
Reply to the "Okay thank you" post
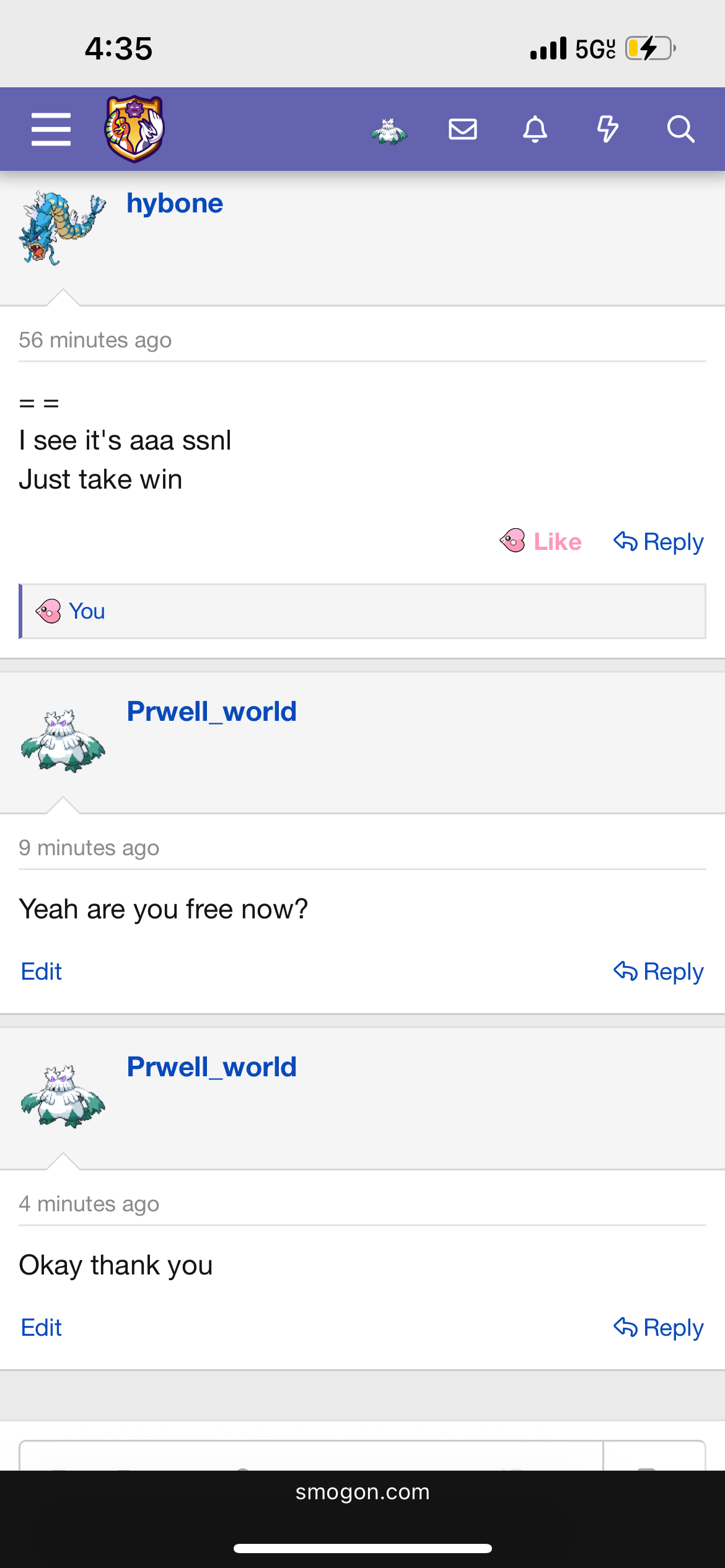coord(659,1328)
